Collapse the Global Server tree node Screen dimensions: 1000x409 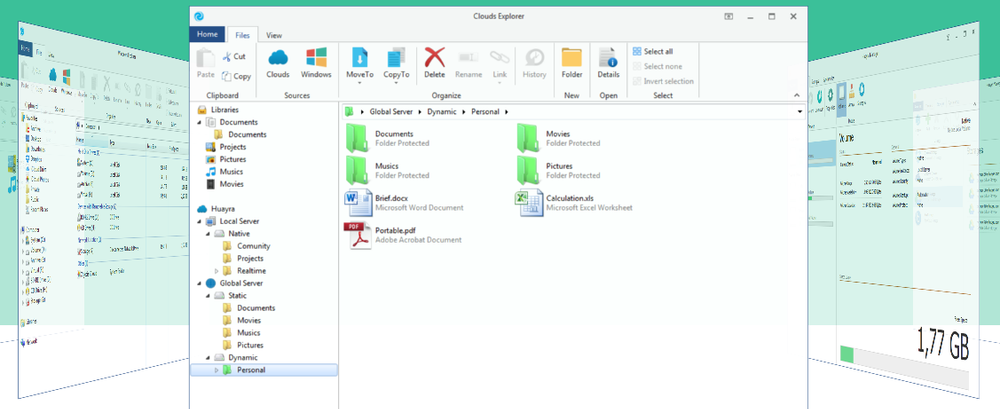coord(199,283)
